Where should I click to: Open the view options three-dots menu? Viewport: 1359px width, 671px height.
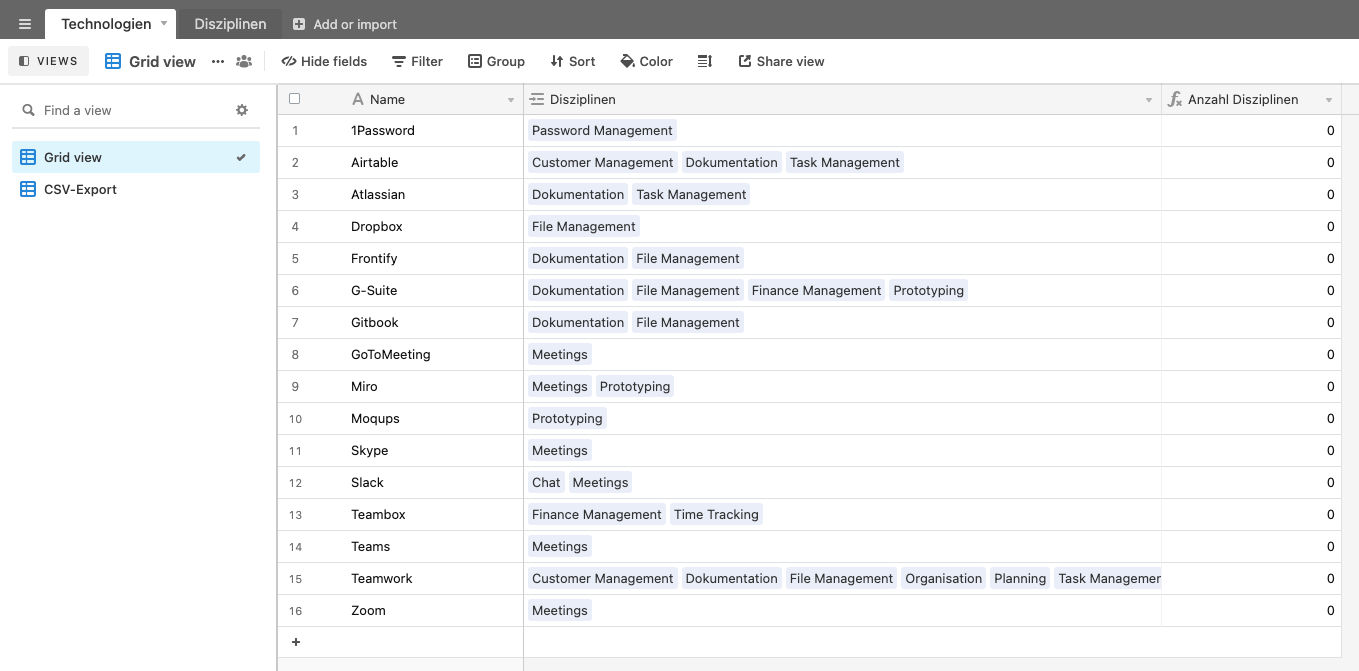(218, 61)
